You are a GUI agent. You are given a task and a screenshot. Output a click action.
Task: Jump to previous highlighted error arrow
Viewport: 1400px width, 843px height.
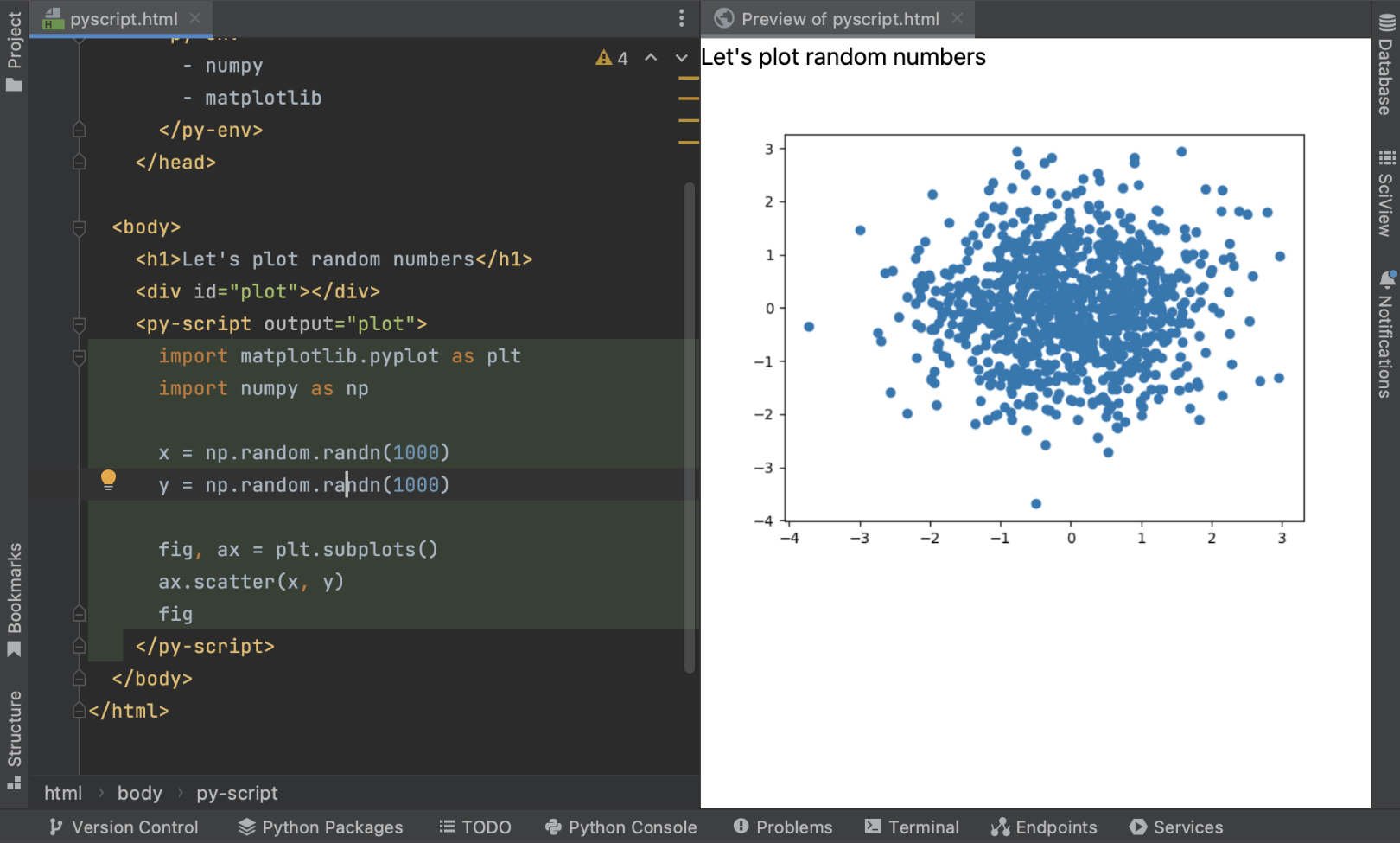tap(651, 58)
